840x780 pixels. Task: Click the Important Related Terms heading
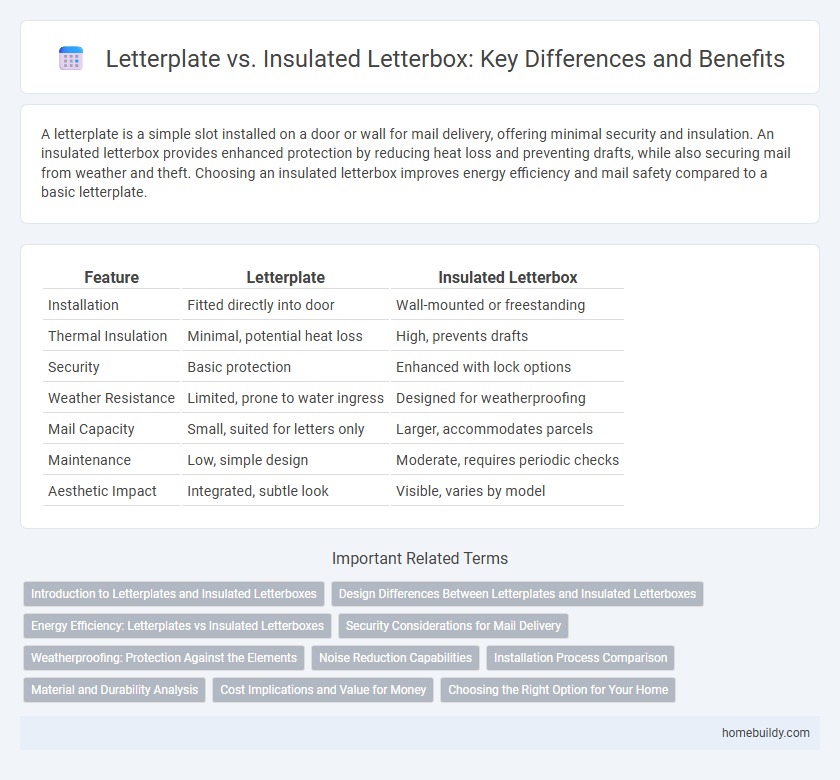(x=420, y=558)
